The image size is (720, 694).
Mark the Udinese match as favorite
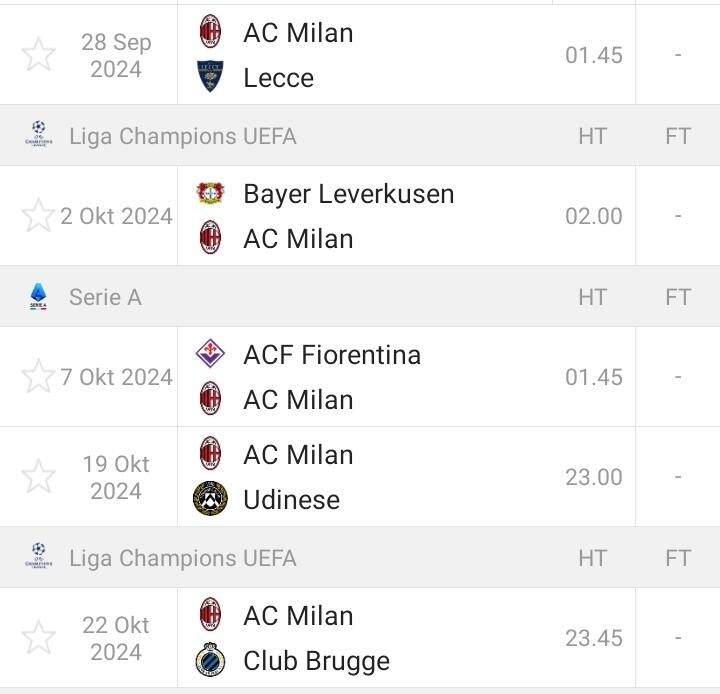click(x=38, y=477)
